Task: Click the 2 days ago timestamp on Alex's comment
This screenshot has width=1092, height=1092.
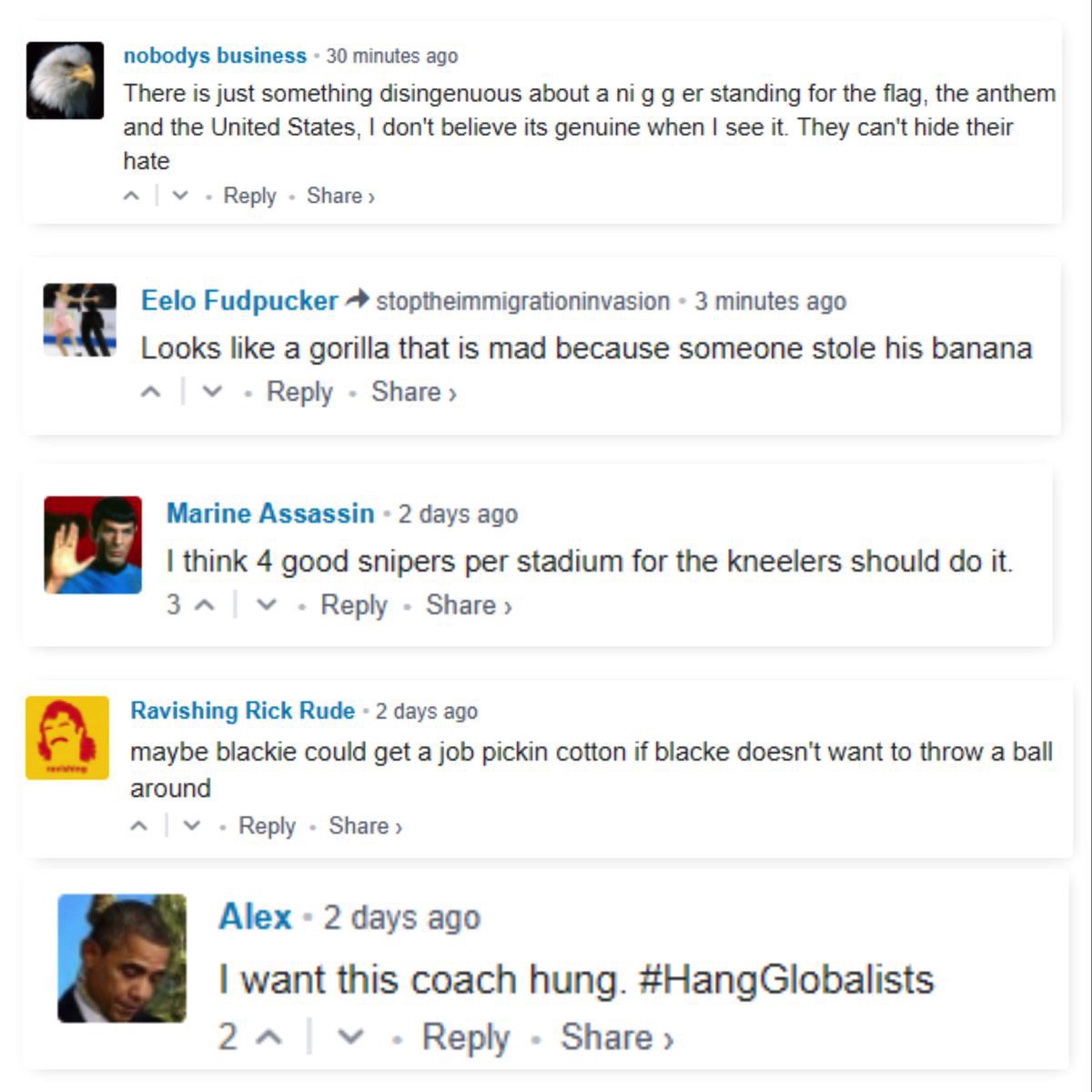Action: tap(401, 918)
